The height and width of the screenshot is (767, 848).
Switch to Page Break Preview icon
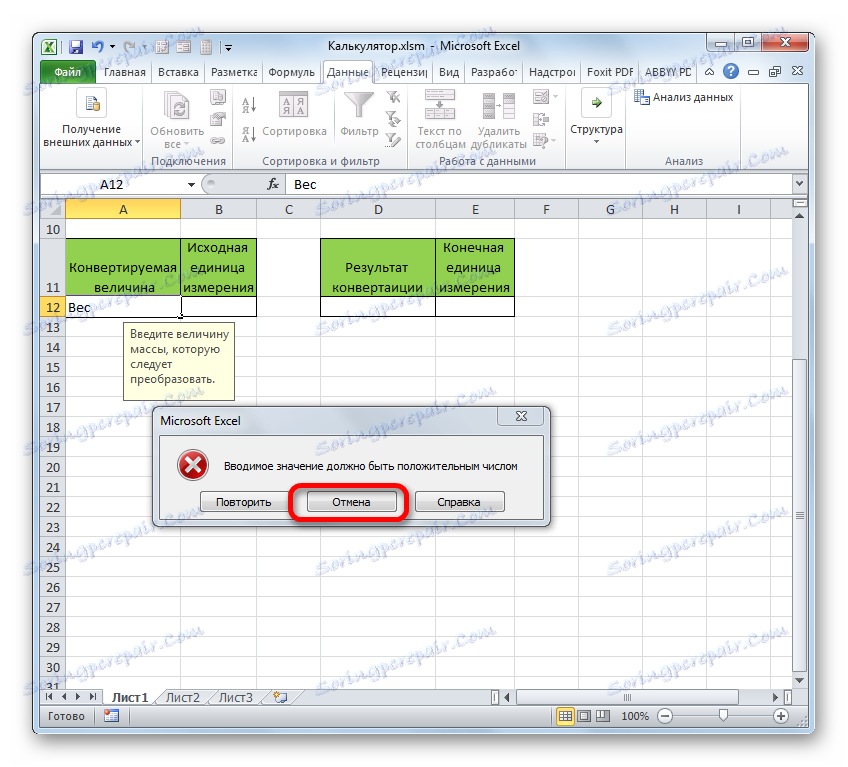pos(602,717)
